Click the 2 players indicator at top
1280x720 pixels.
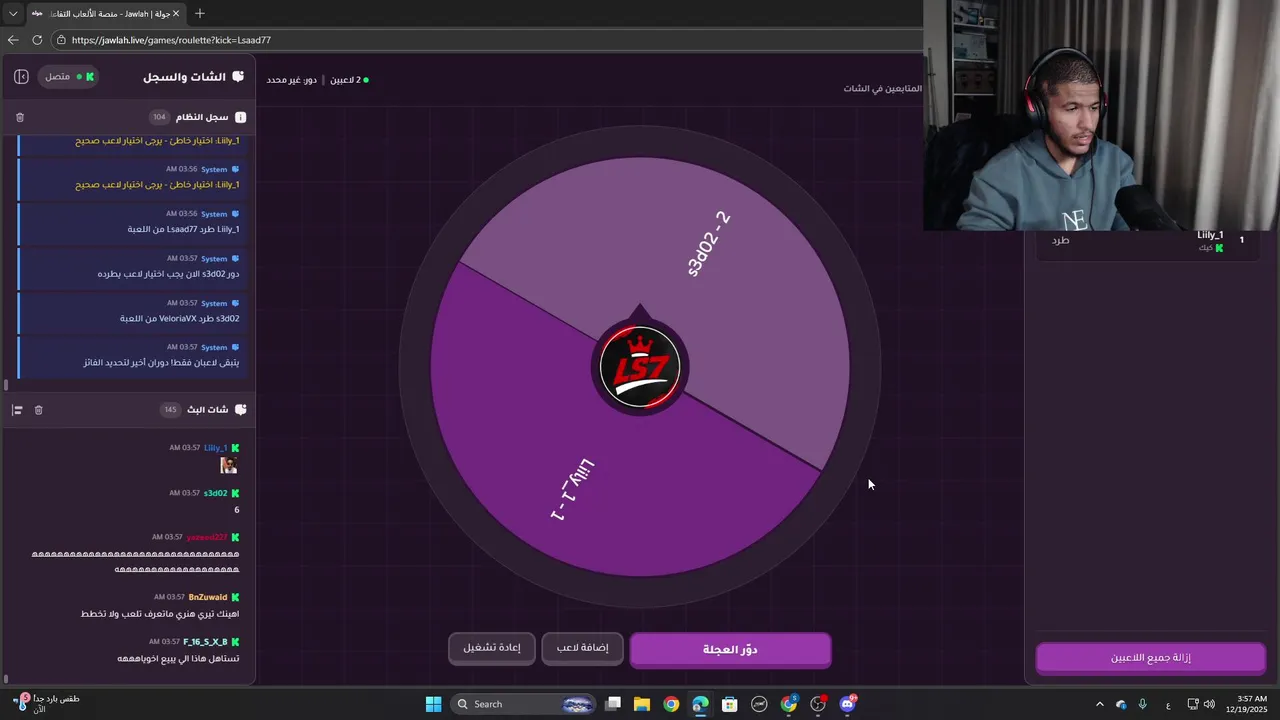(349, 79)
